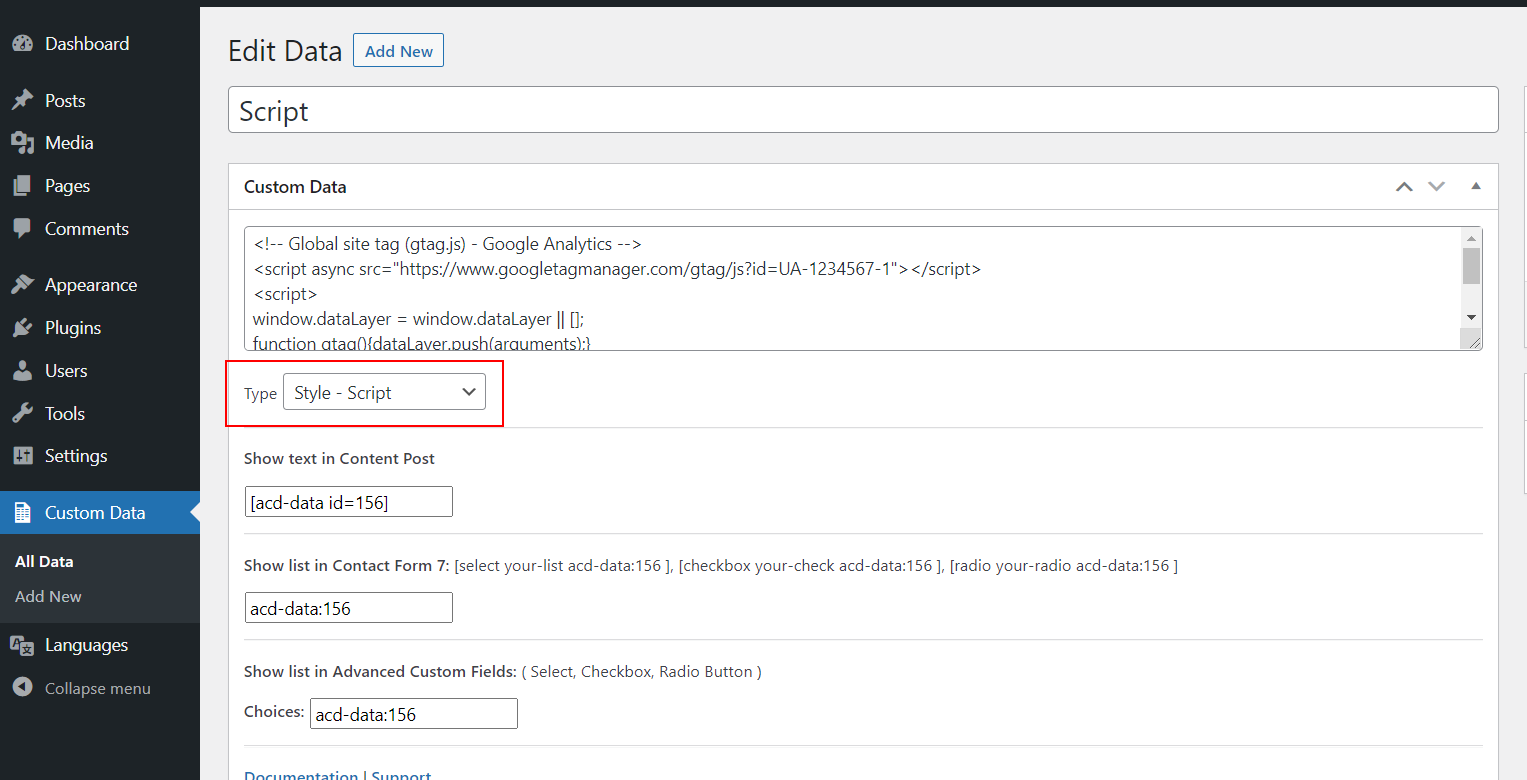The height and width of the screenshot is (780, 1527).
Task: Click the textarea scrollbar down arrow
Action: point(1471,317)
